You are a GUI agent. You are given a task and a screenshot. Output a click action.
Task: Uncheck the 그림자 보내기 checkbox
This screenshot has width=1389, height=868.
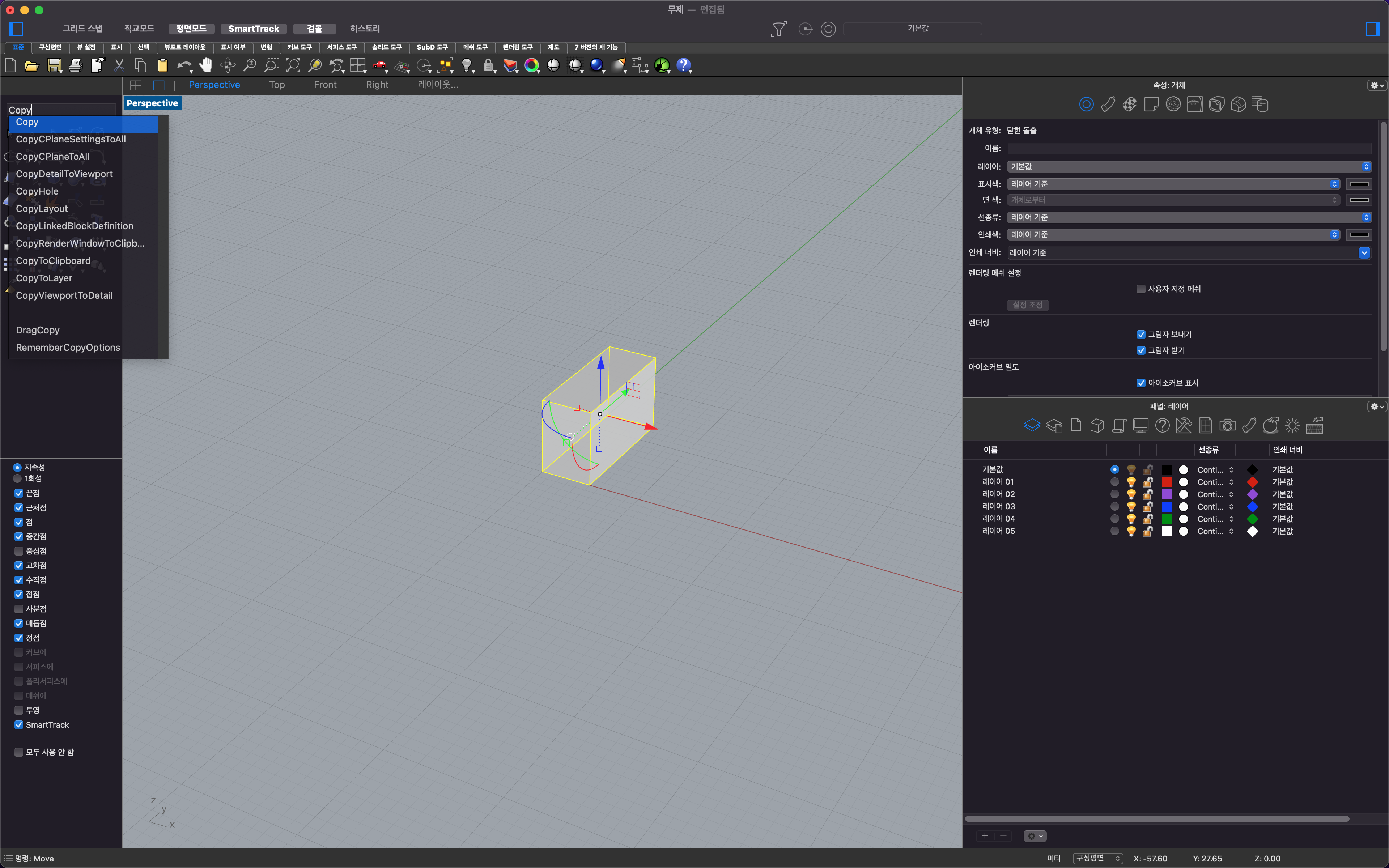(1141, 335)
